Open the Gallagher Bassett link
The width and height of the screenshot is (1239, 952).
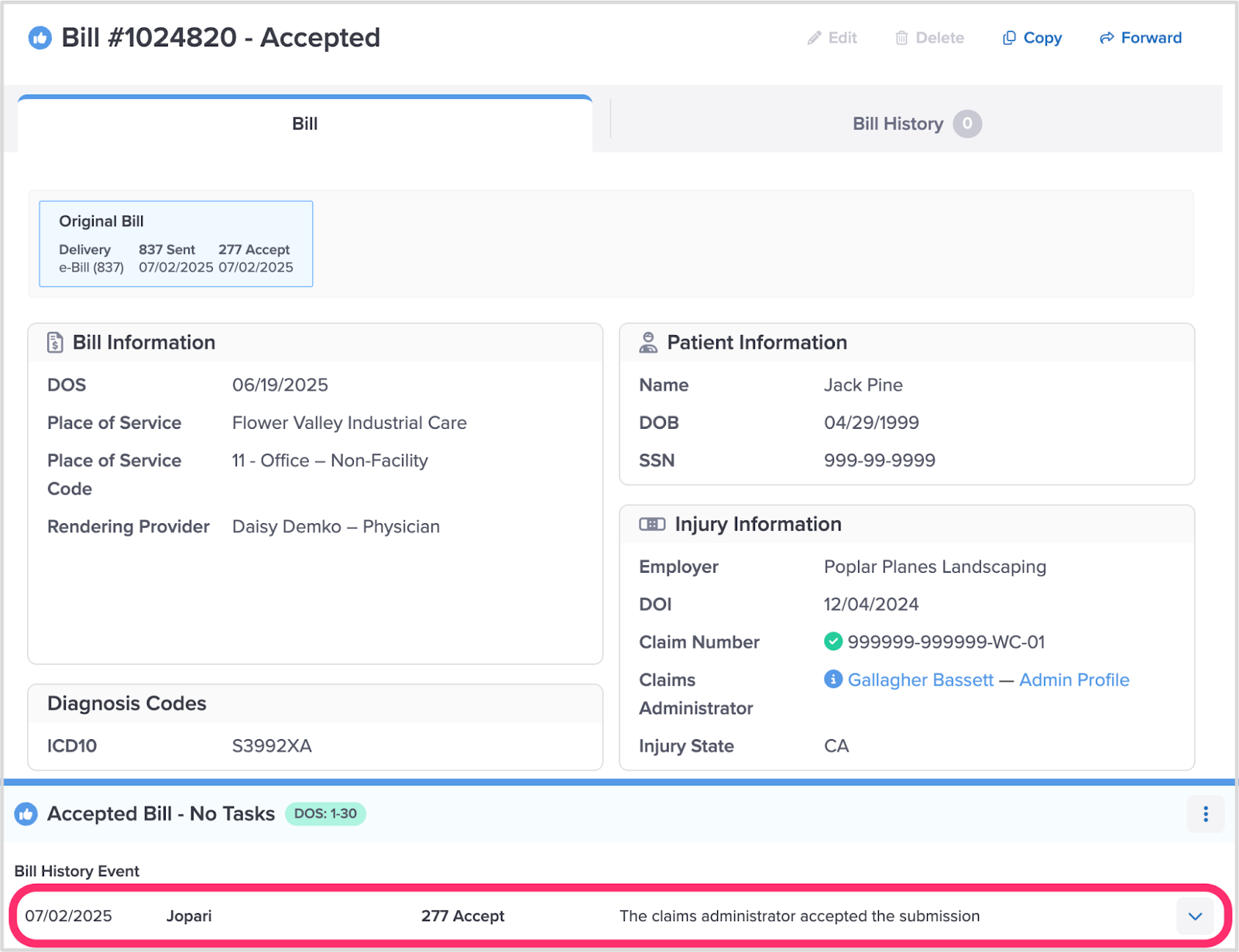(920, 680)
